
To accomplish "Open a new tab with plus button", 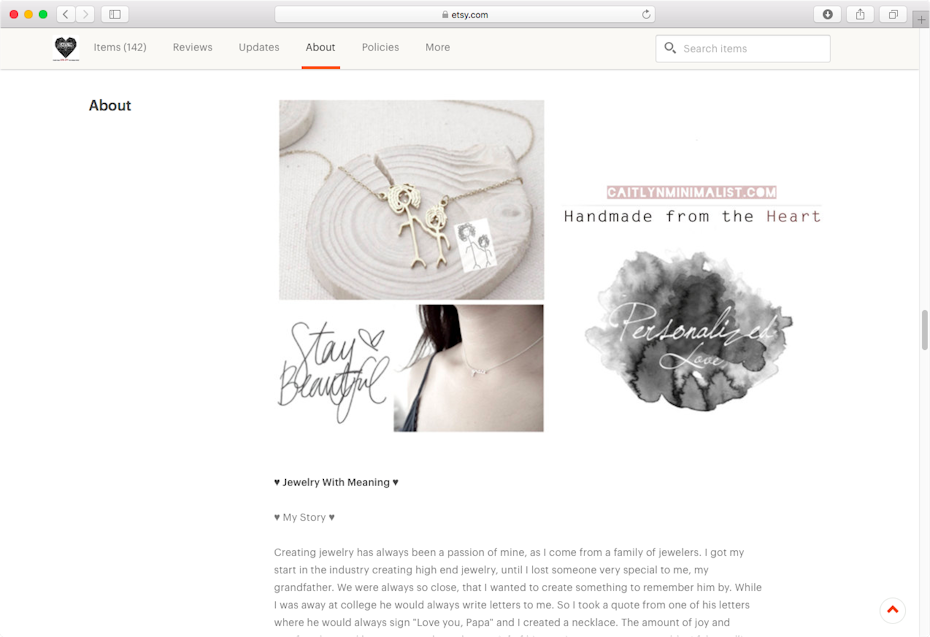I will [x=921, y=20].
